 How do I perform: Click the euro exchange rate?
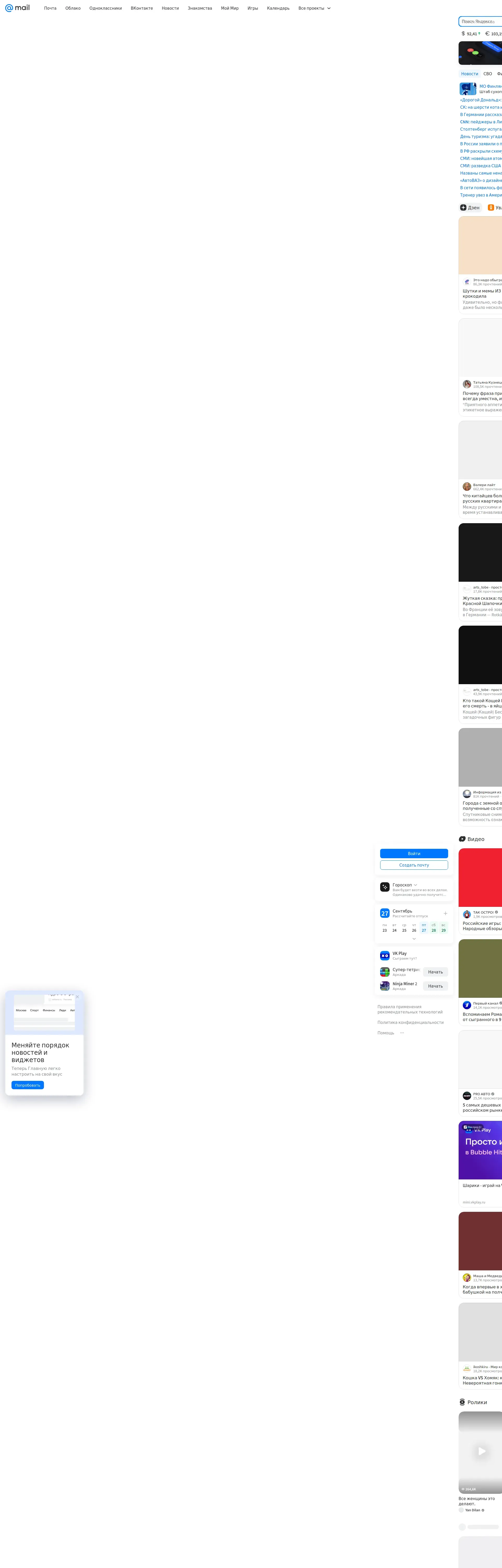point(493,33)
